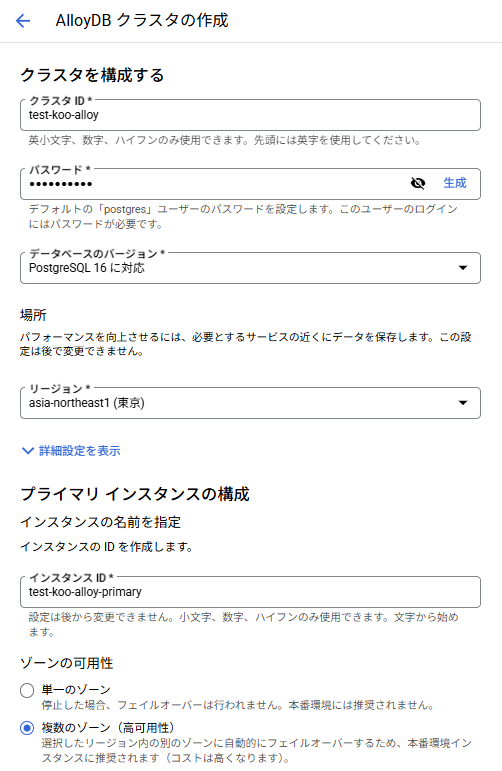Click into the パスワード field
Image resolution: width=502 pixels, height=771 pixels.
[x=214, y=184]
